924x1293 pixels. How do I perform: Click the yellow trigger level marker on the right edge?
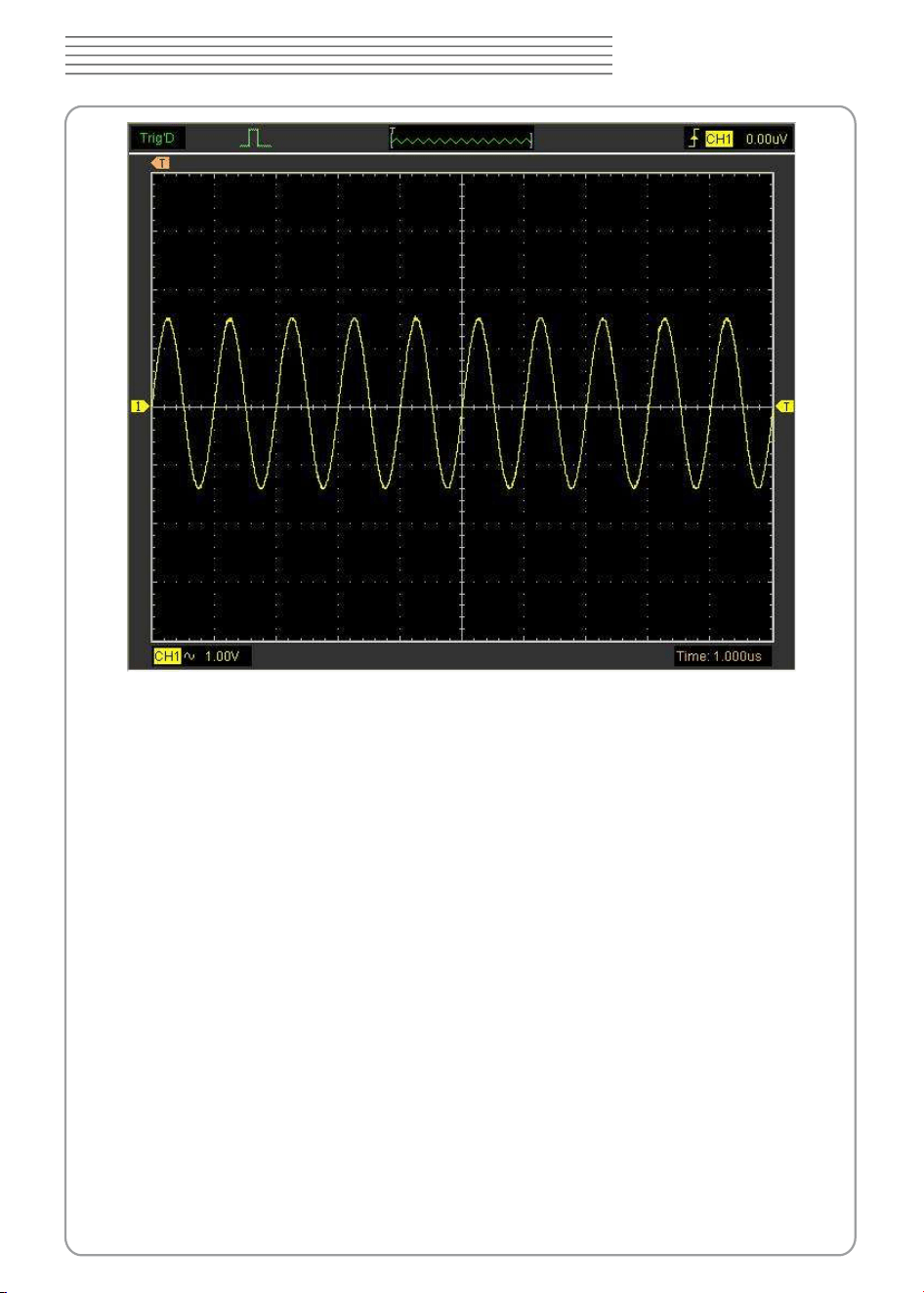tap(785, 406)
